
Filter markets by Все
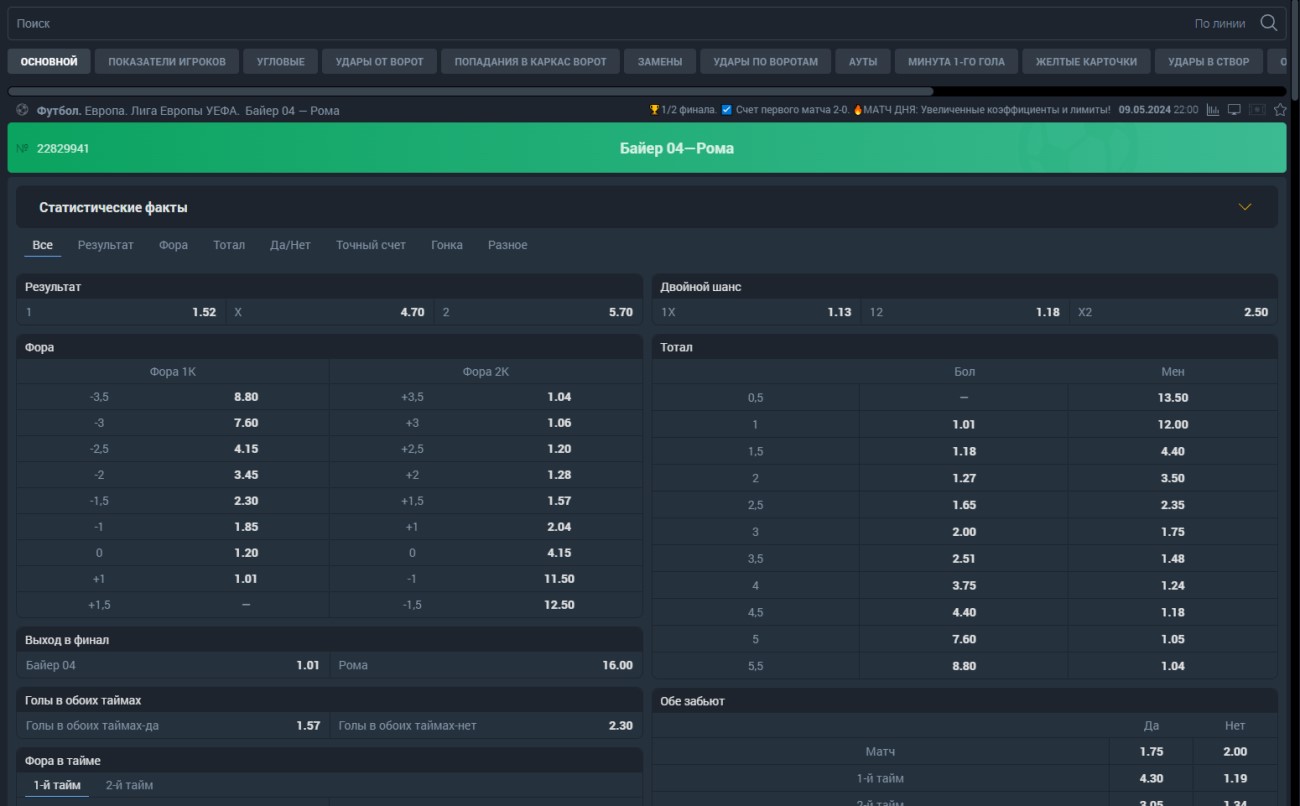(x=43, y=245)
